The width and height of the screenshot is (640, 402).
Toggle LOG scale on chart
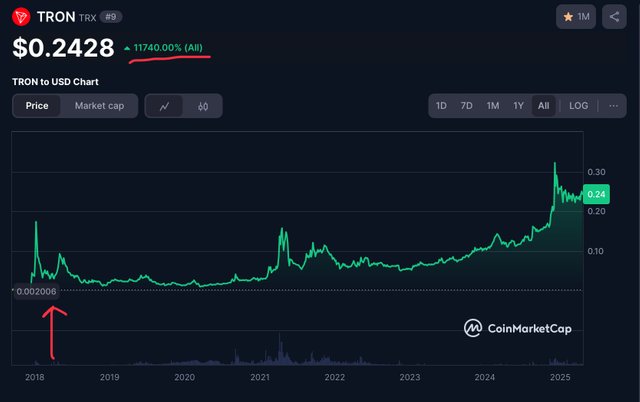579,106
